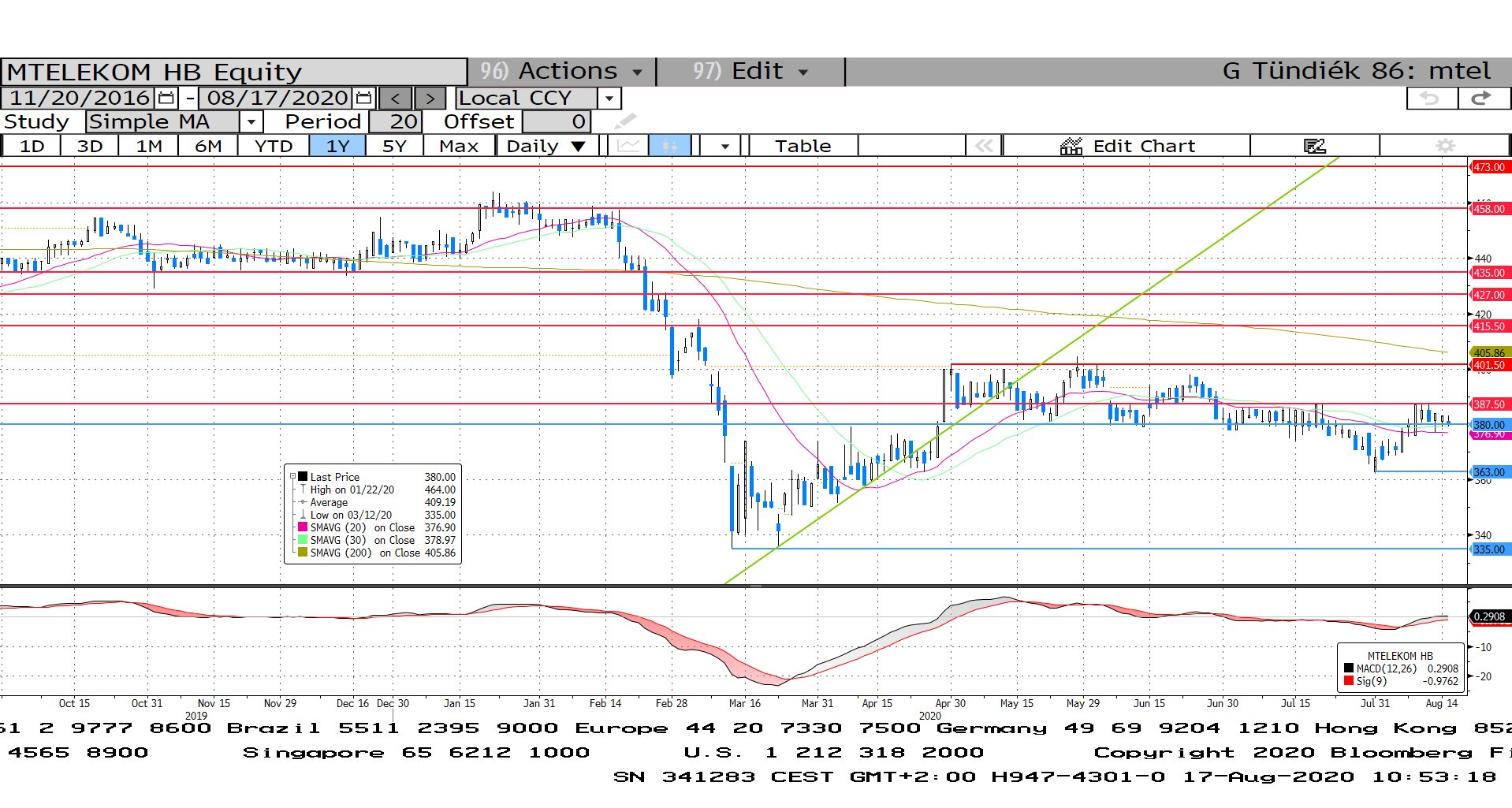
Task: Switch to line chart view icon
Action: click(x=628, y=146)
